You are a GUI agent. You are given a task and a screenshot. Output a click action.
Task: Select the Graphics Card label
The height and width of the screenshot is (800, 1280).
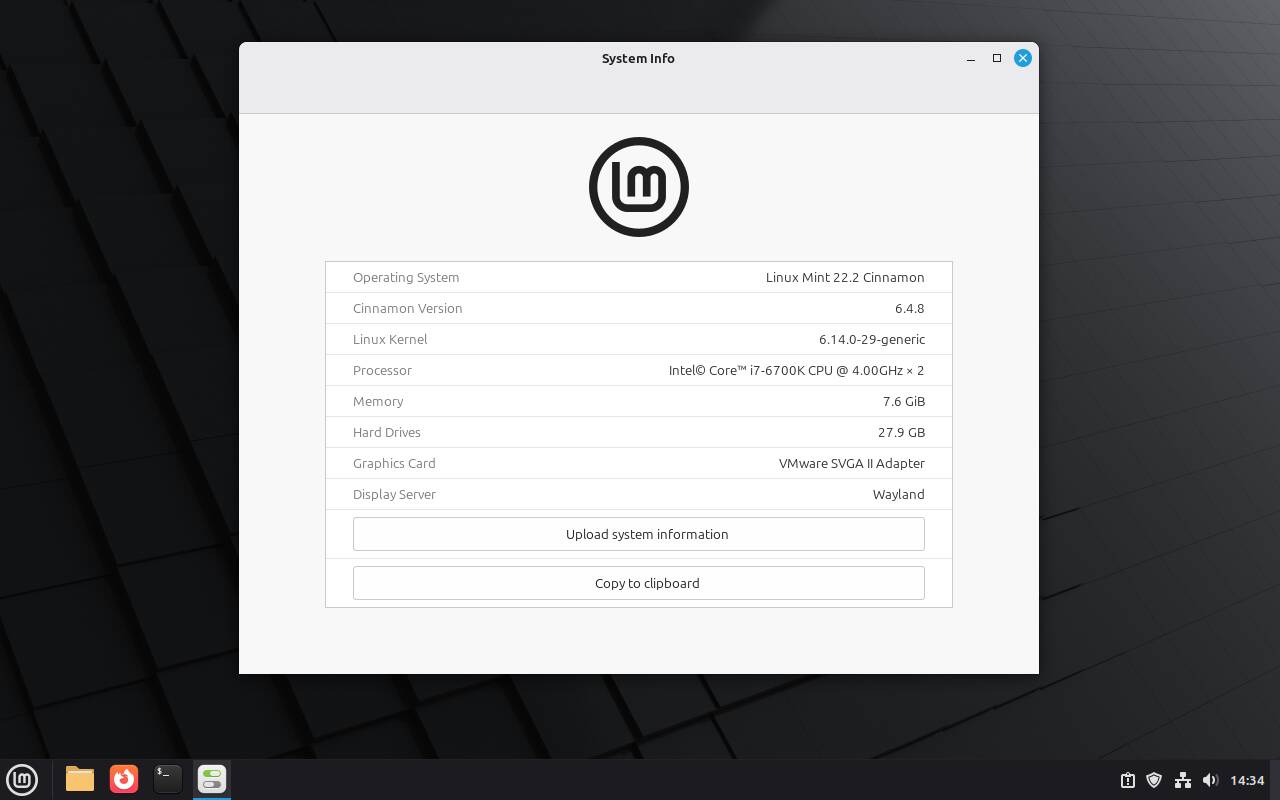coord(394,463)
